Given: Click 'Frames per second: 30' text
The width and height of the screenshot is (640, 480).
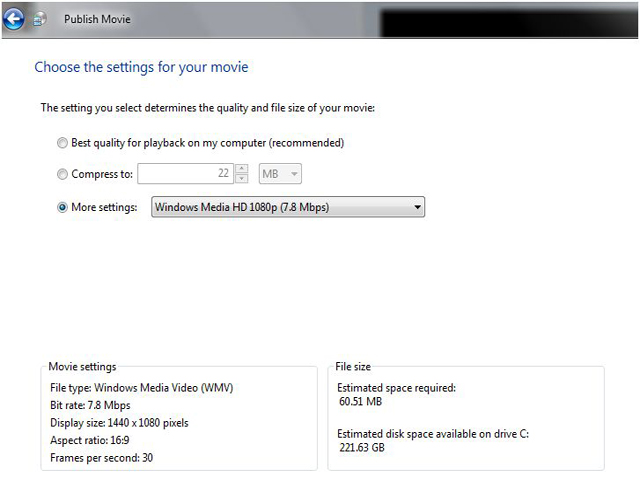Looking at the screenshot, I should point(101,458).
